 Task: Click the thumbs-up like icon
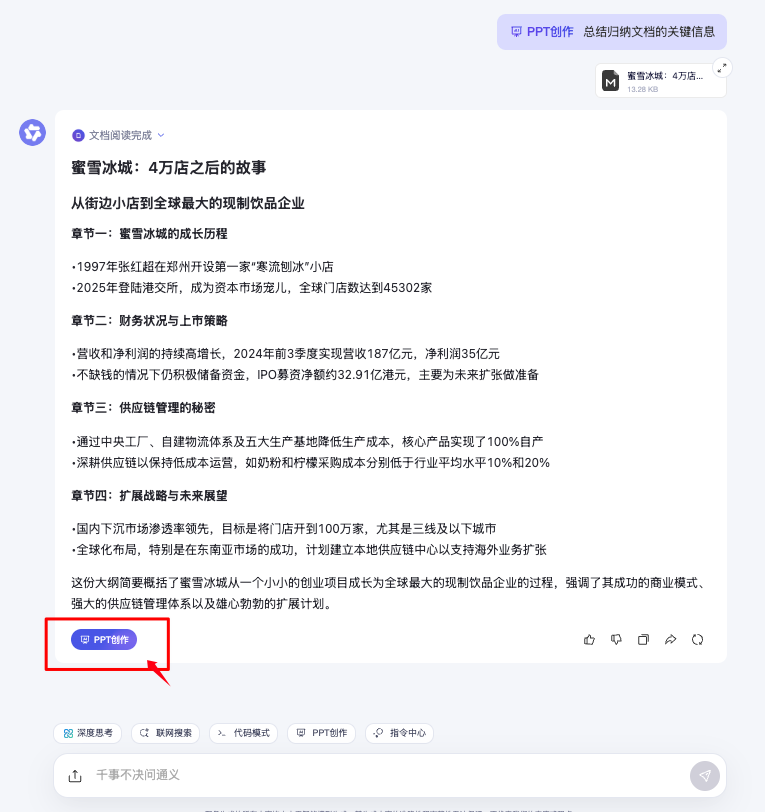click(x=589, y=640)
